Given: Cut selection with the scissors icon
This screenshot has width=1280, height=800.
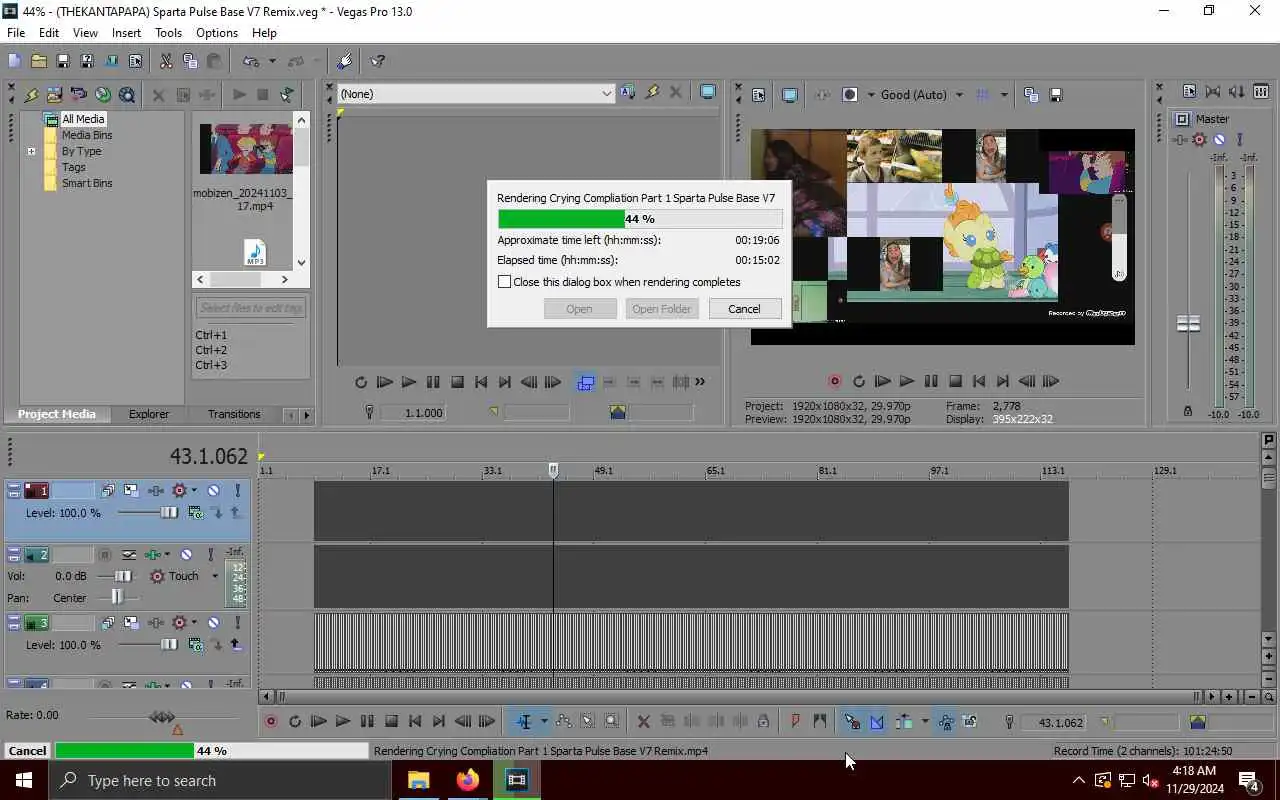Looking at the screenshot, I should point(166,61).
